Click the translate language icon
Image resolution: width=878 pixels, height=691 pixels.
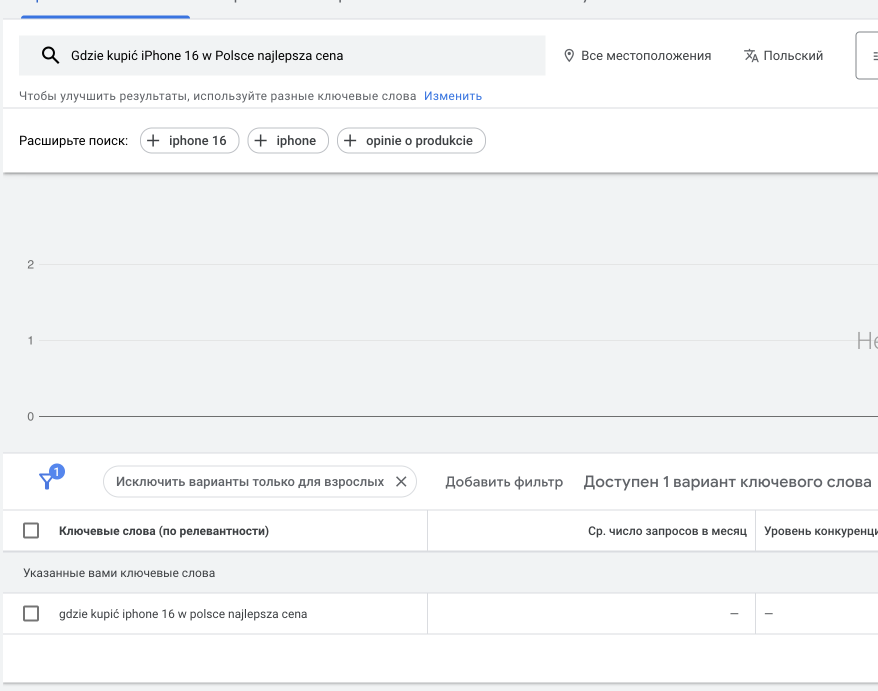751,56
